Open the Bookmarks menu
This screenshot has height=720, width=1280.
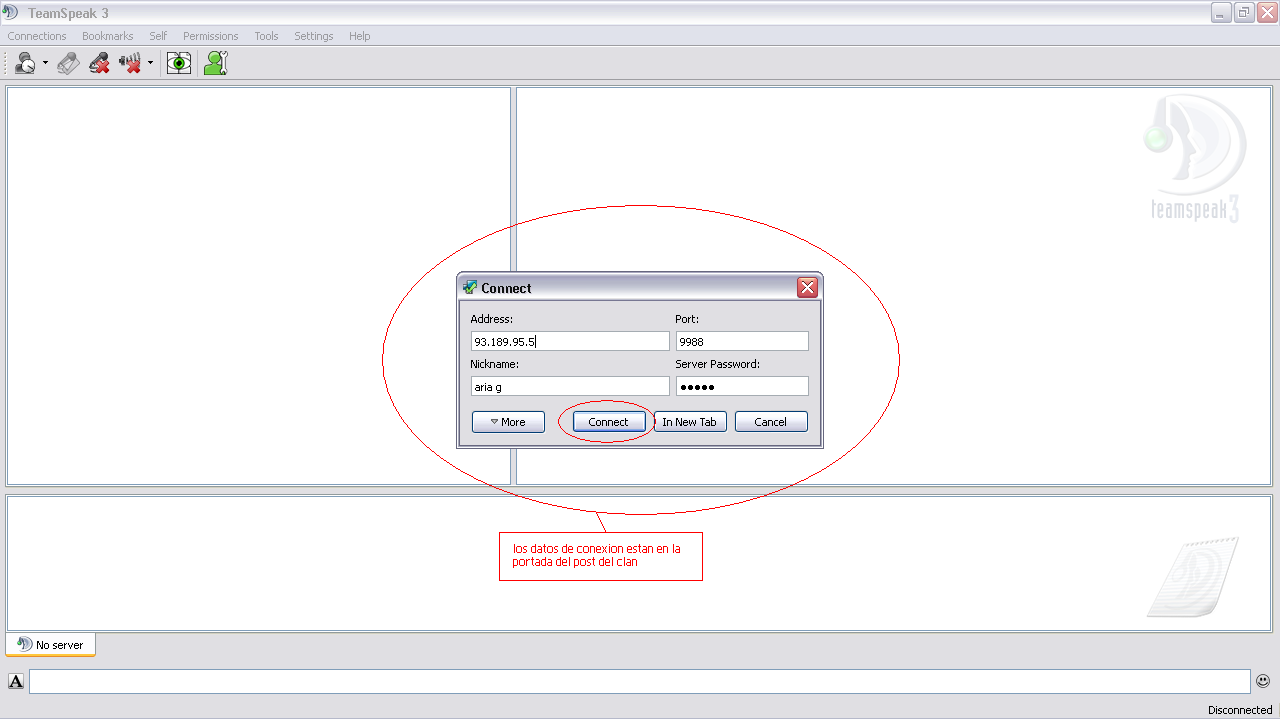(108, 36)
